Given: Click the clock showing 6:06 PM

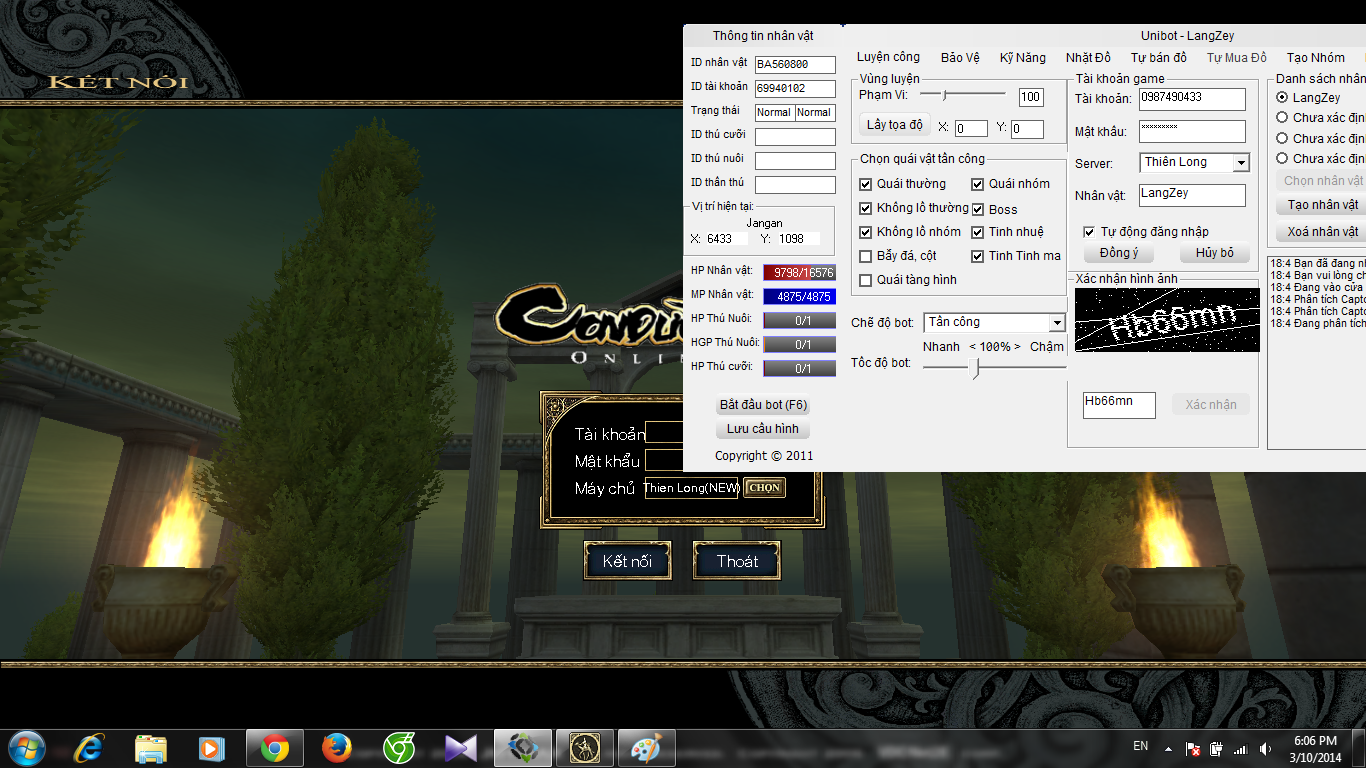Looking at the screenshot, I should (x=1315, y=741).
